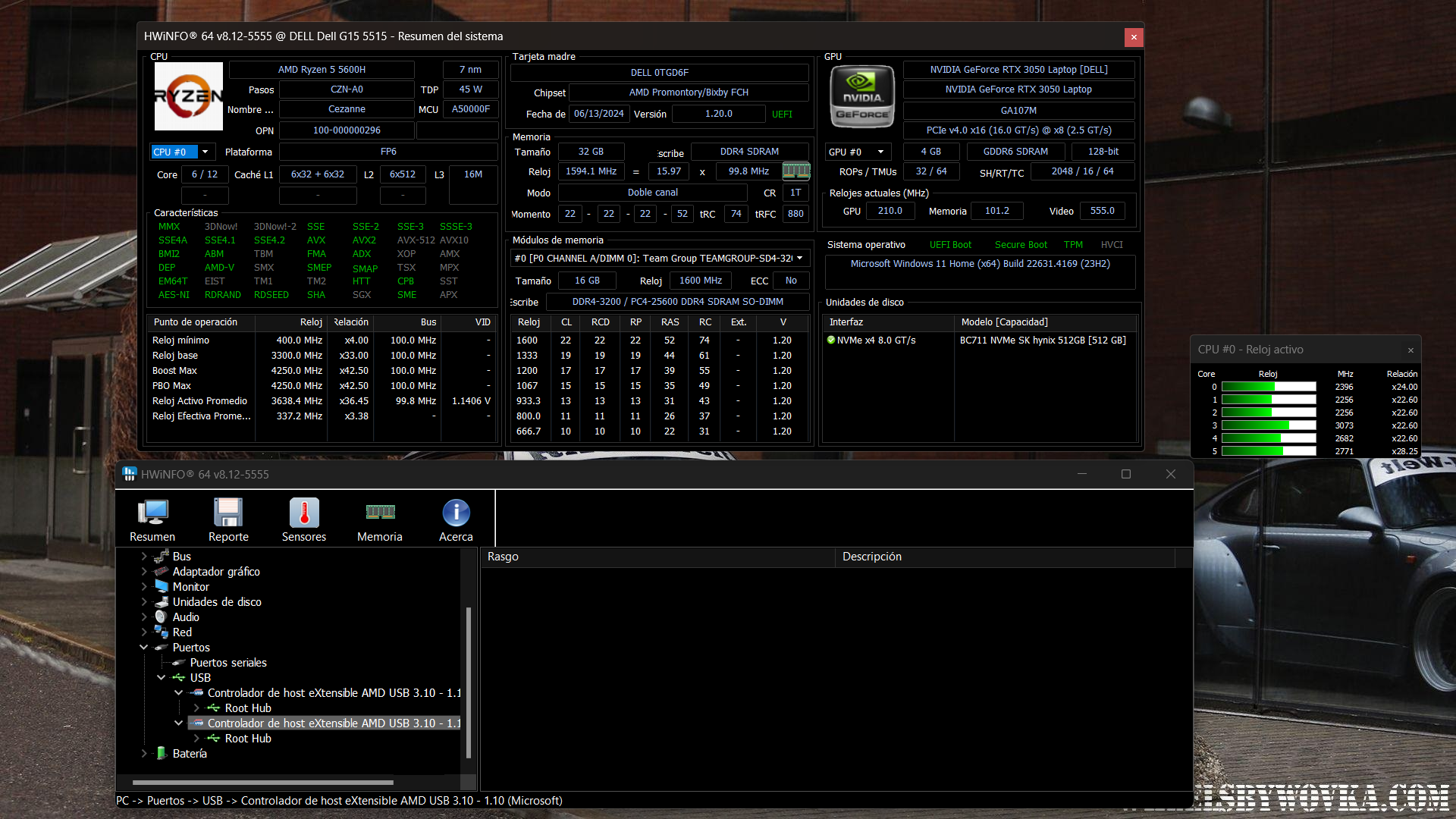Screen dimensions: 1456x819
Task: Click the tree vertical scrollbar
Action: [469, 682]
